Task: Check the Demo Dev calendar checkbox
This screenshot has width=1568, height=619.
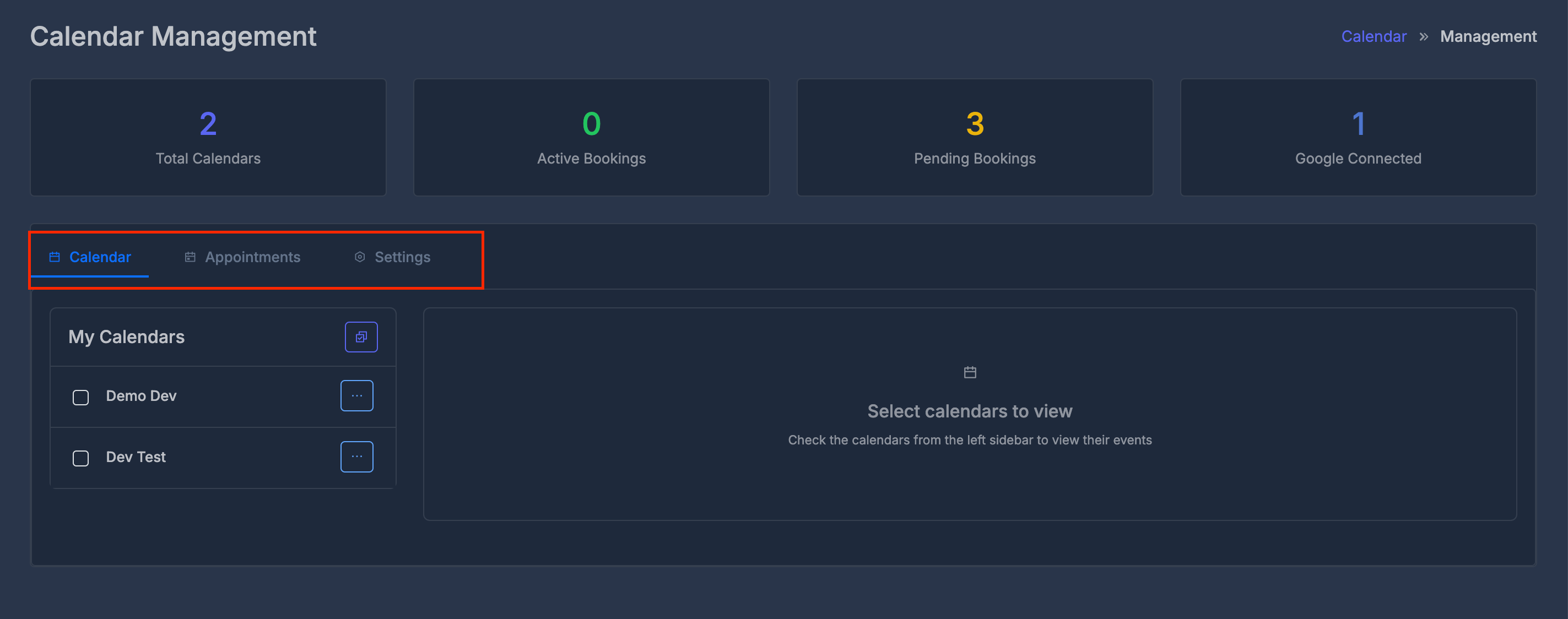Action: 81,398
